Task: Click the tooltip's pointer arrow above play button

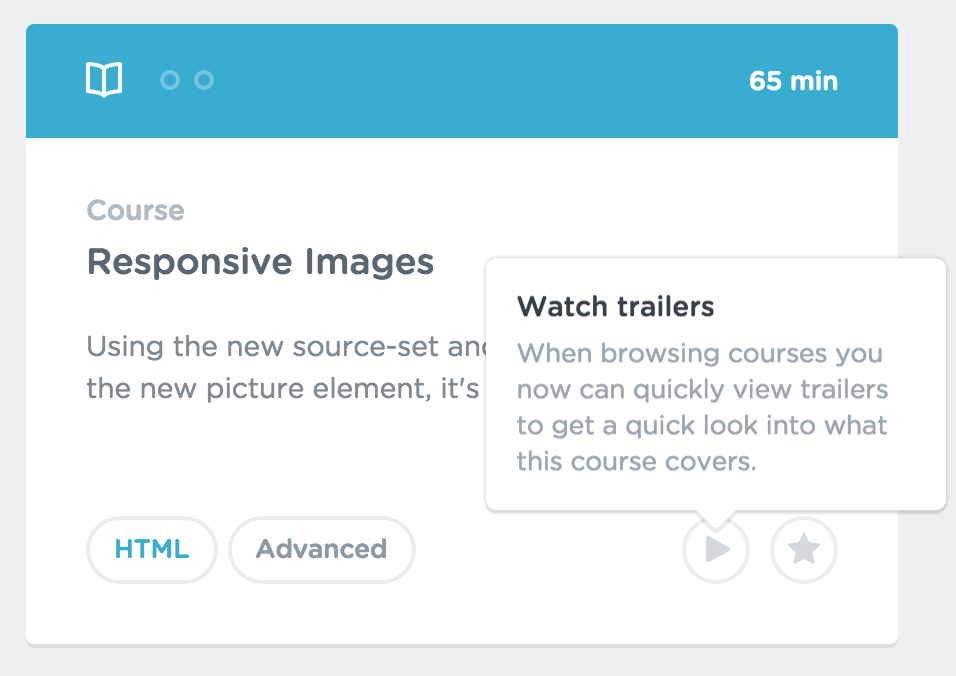Action: click(716, 519)
